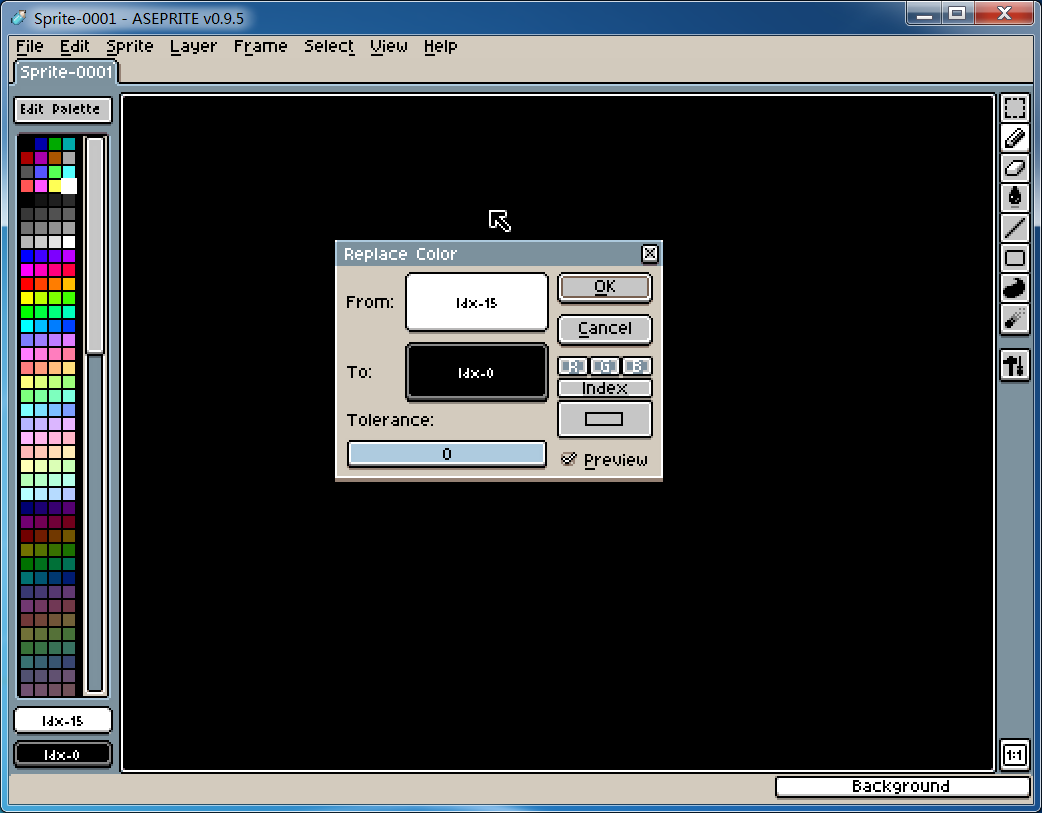Screen dimensions: 1042x813
Task: Select the Pencil tool
Action: coord(1014,139)
